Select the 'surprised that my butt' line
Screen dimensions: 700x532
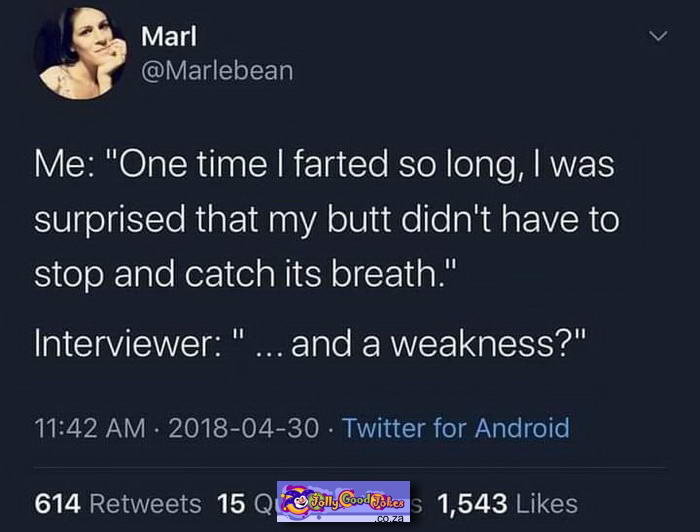click(327, 219)
